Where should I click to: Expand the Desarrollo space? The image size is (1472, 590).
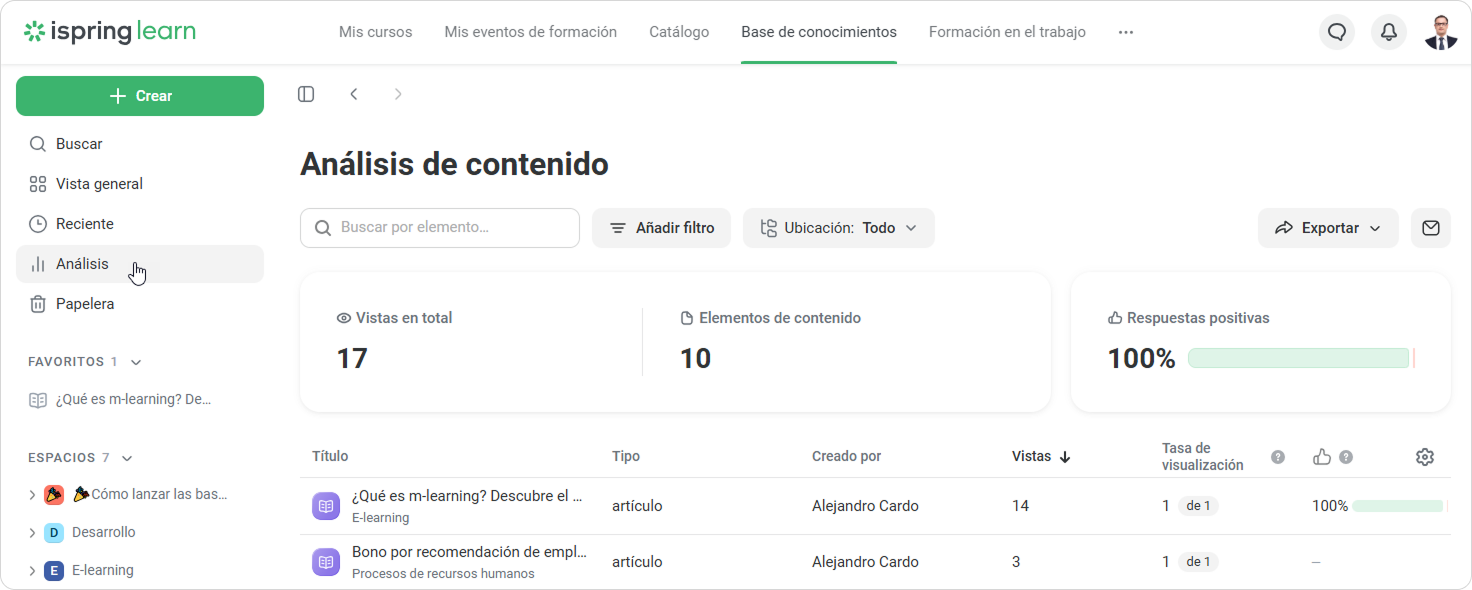[32, 533]
